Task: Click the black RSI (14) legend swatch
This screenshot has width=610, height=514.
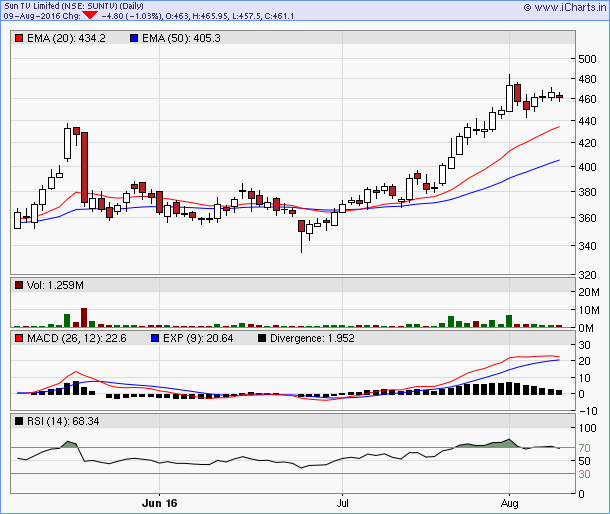Action: tap(19, 421)
